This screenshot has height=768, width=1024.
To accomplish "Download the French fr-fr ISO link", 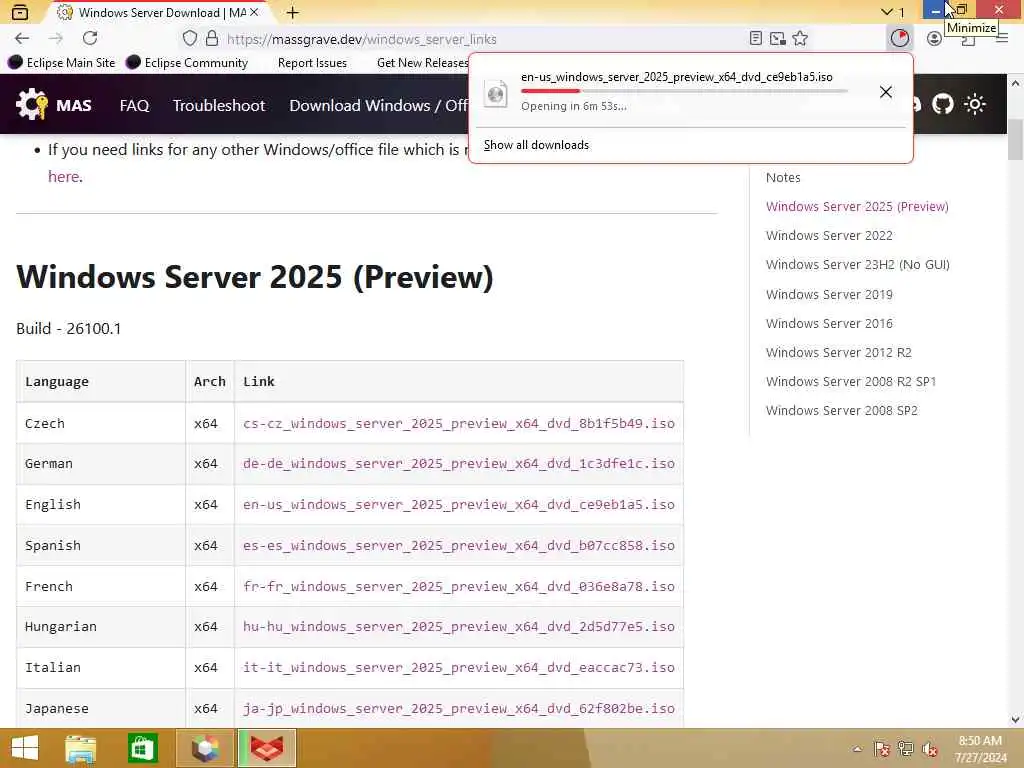I will (458, 586).
